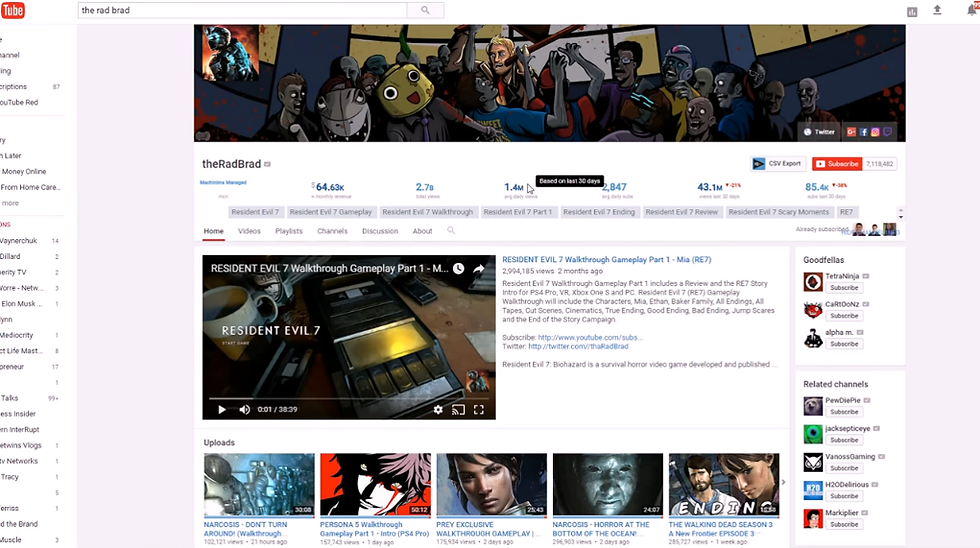This screenshot has height=548, width=980.
Task: Open the youtube.com/subs link
Action: 590,337
